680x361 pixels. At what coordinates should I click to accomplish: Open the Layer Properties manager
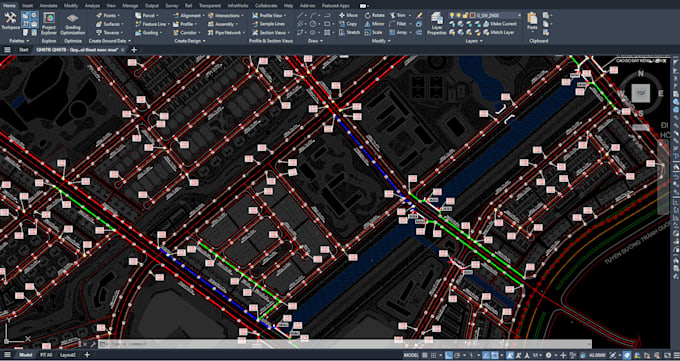point(437,23)
